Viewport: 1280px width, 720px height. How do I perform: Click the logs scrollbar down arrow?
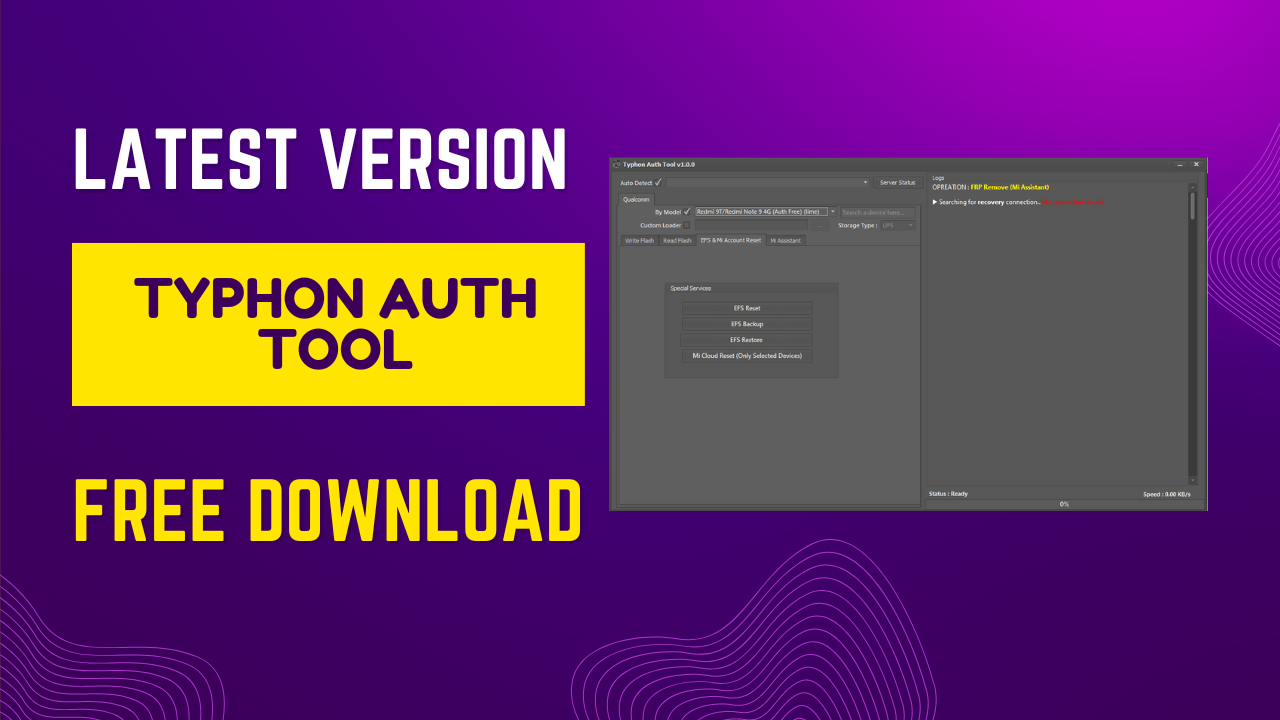tap(1192, 480)
